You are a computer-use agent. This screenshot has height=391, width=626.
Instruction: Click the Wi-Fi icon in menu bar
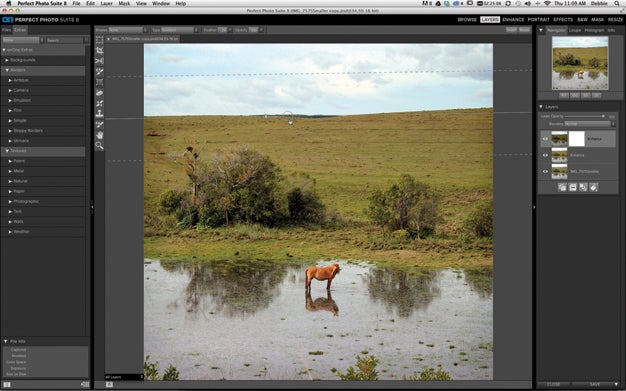[x=547, y=4]
